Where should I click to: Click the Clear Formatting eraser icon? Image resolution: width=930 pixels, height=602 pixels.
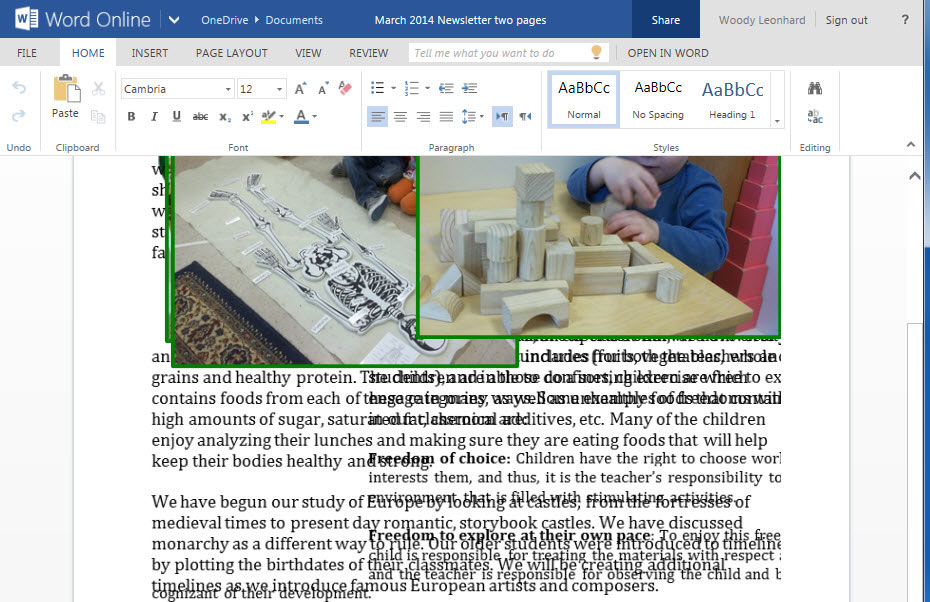[x=345, y=89]
